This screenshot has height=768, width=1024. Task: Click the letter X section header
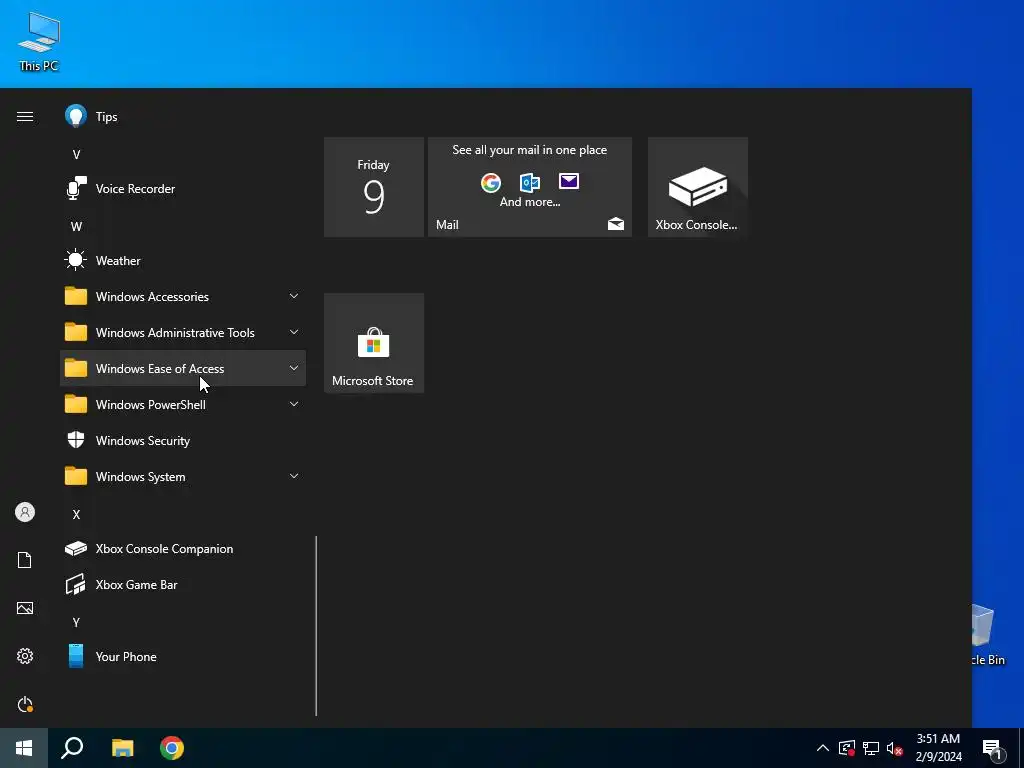(x=76, y=515)
